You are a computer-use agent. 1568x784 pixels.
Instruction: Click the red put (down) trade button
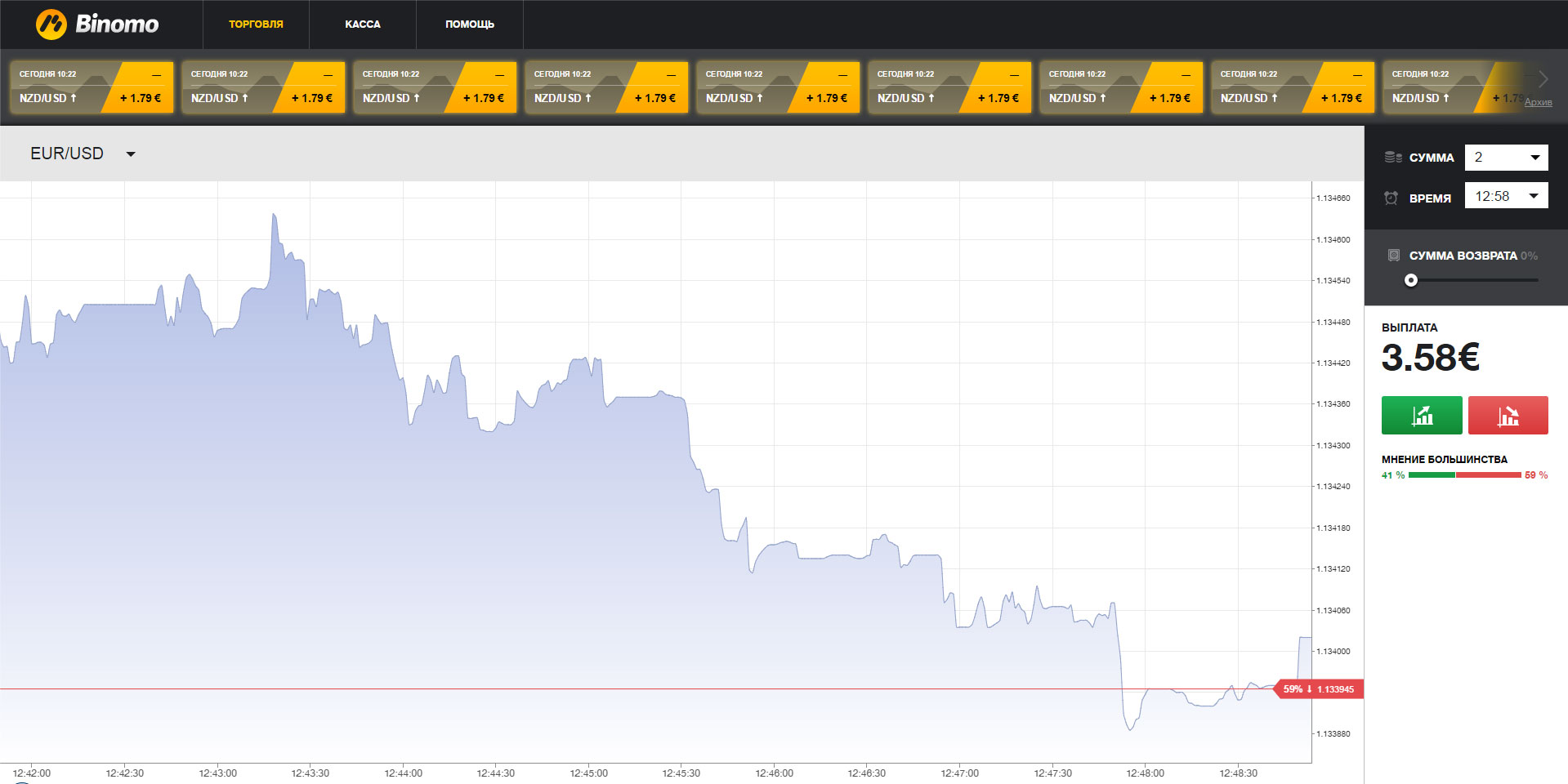(x=1508, y=416)
